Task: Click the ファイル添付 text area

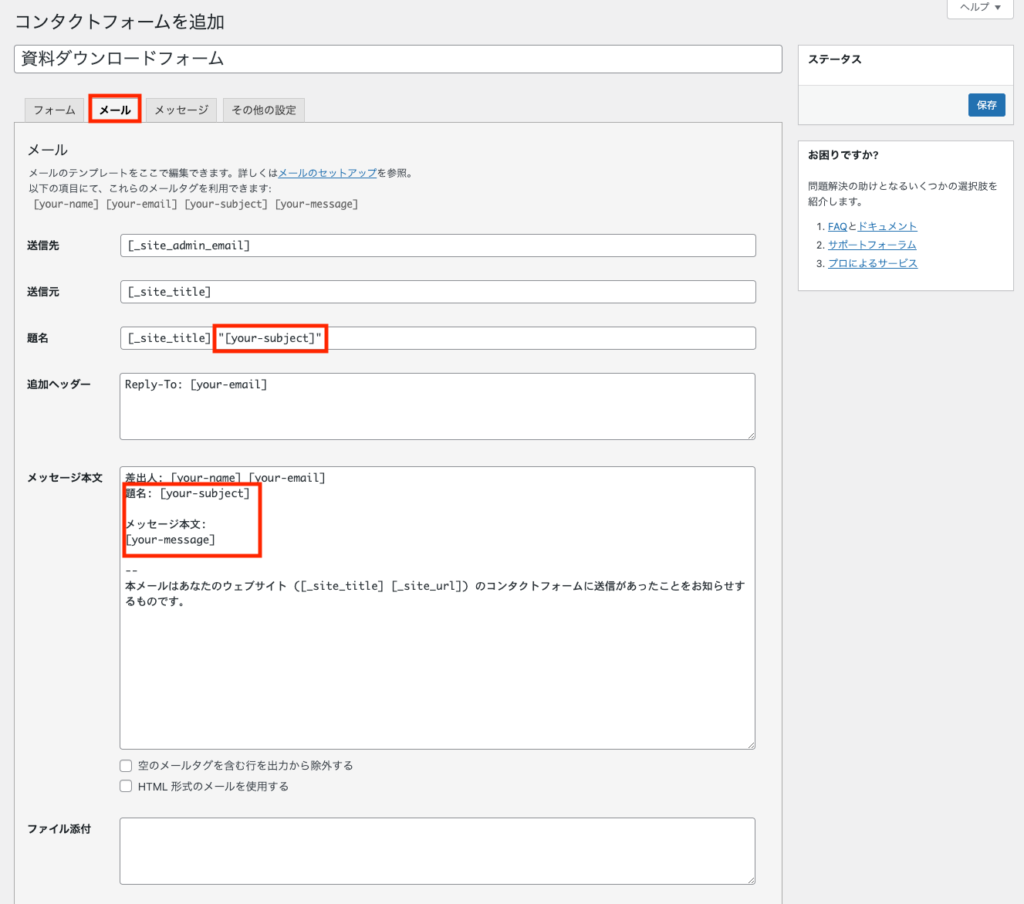Action: pos(437,850)
